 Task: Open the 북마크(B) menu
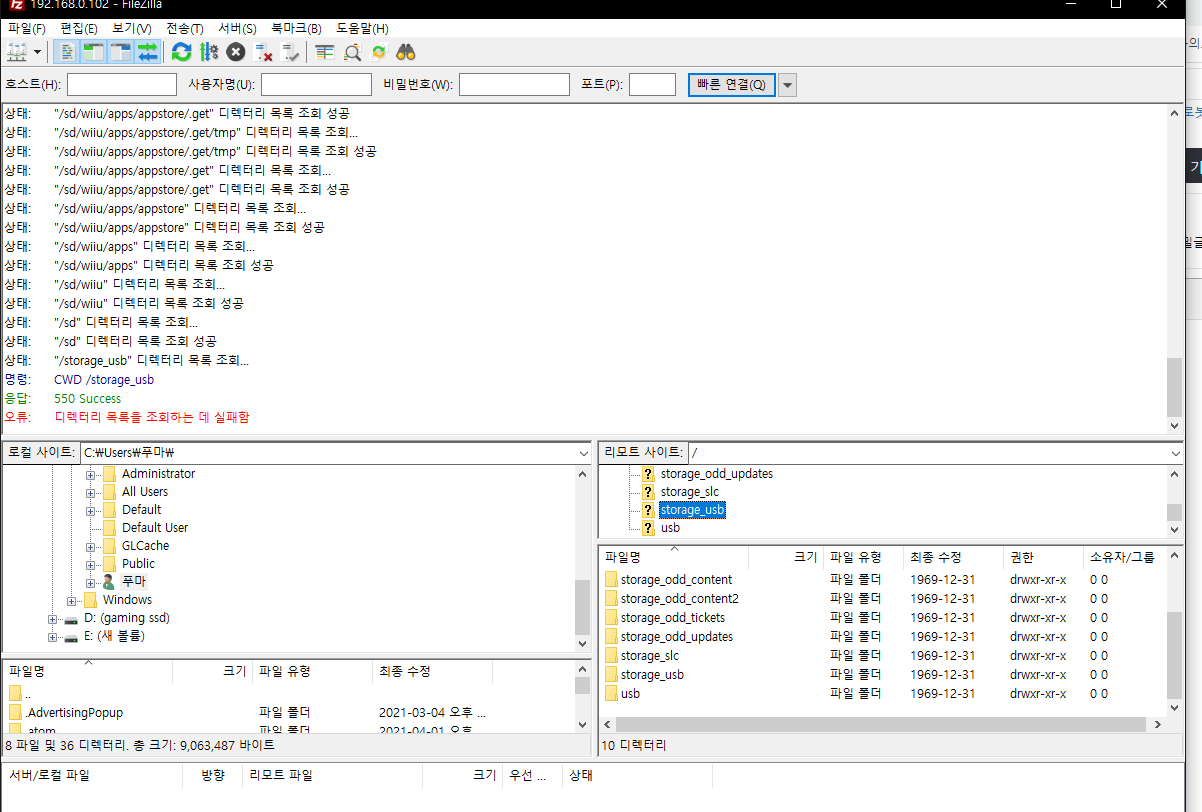(296, 28)
